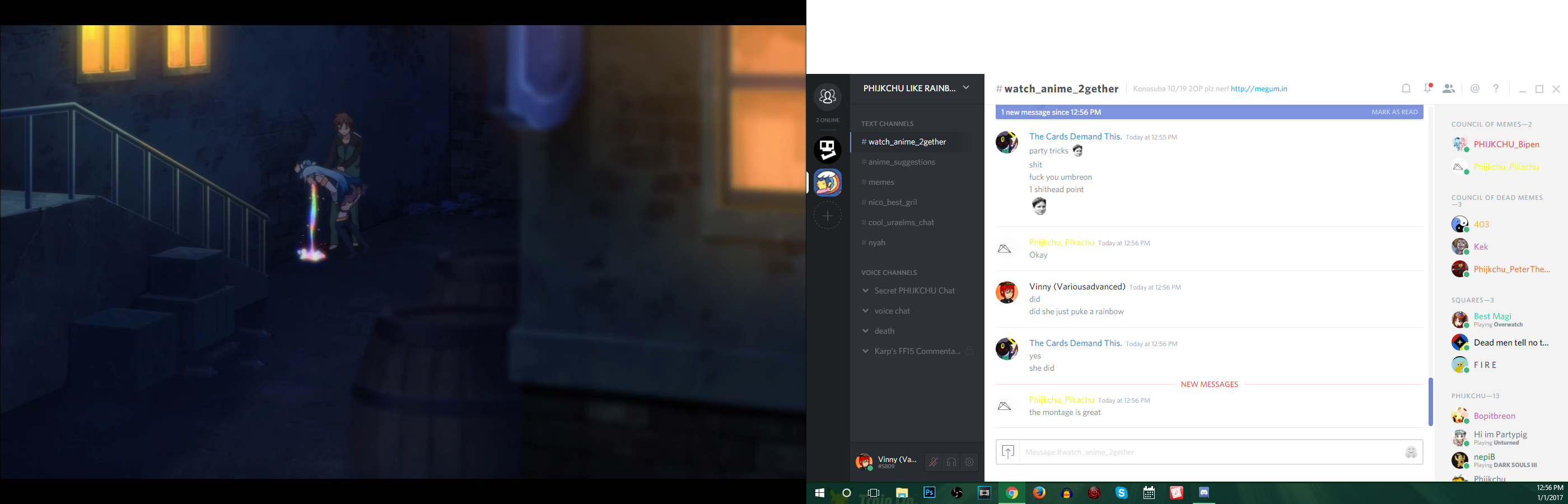The image size is (1568, 504).
Task: Click into the Message #watch_anime_2gether field
Action: [1210, 452]
